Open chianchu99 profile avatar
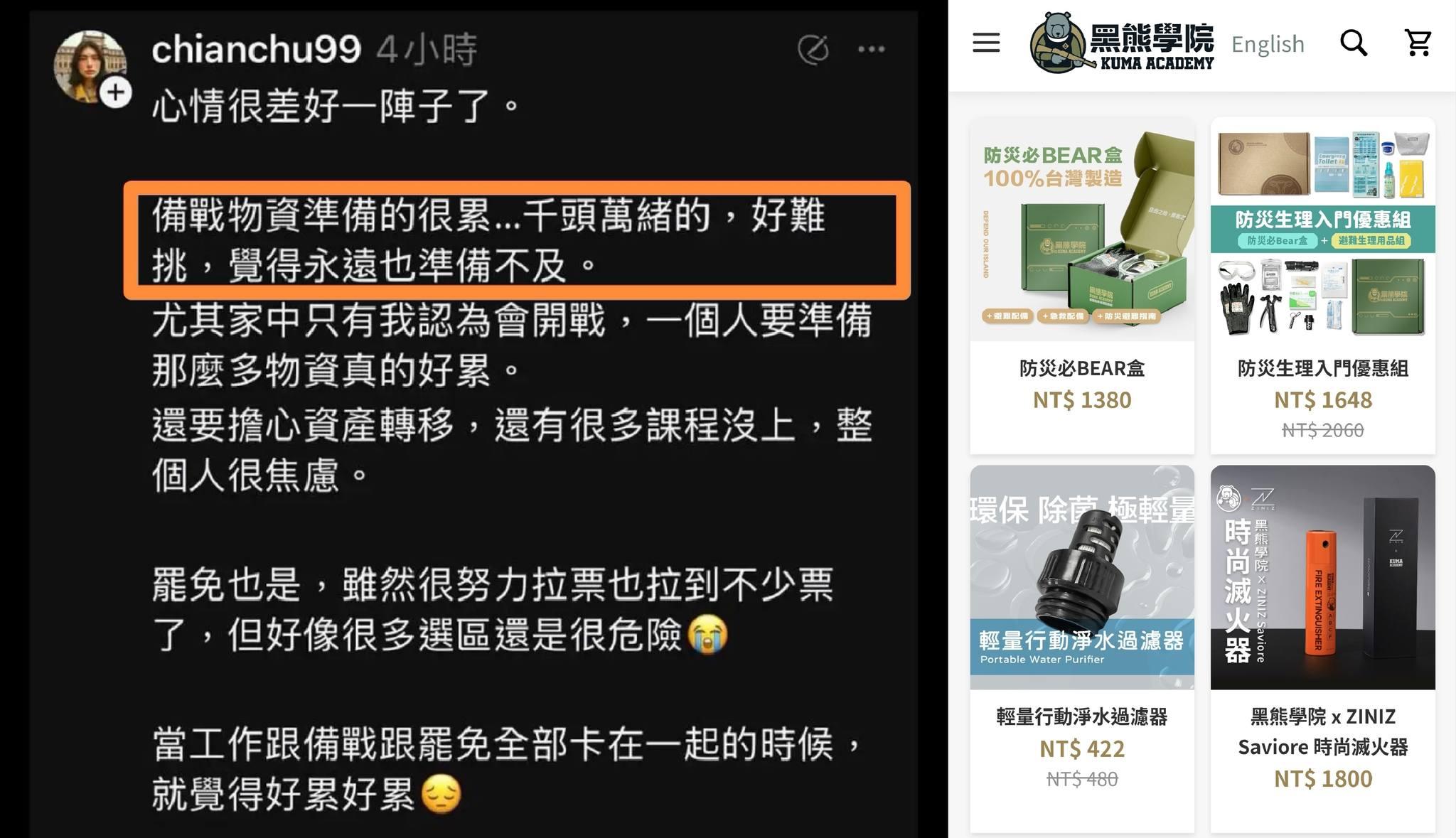This screenshot has height=838, width=1456. pos(90,65)
